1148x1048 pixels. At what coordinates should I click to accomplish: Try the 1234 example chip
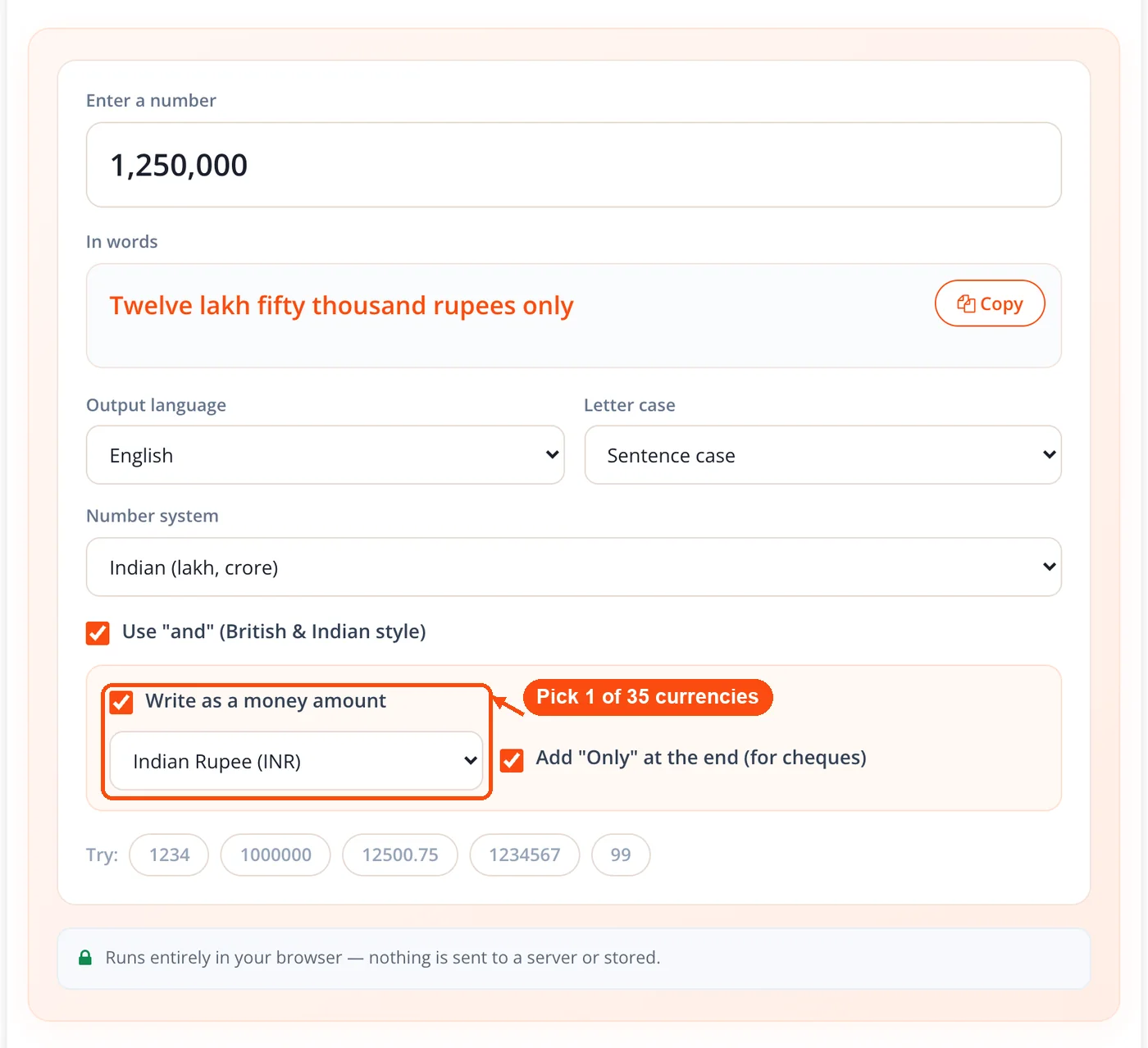169,855
